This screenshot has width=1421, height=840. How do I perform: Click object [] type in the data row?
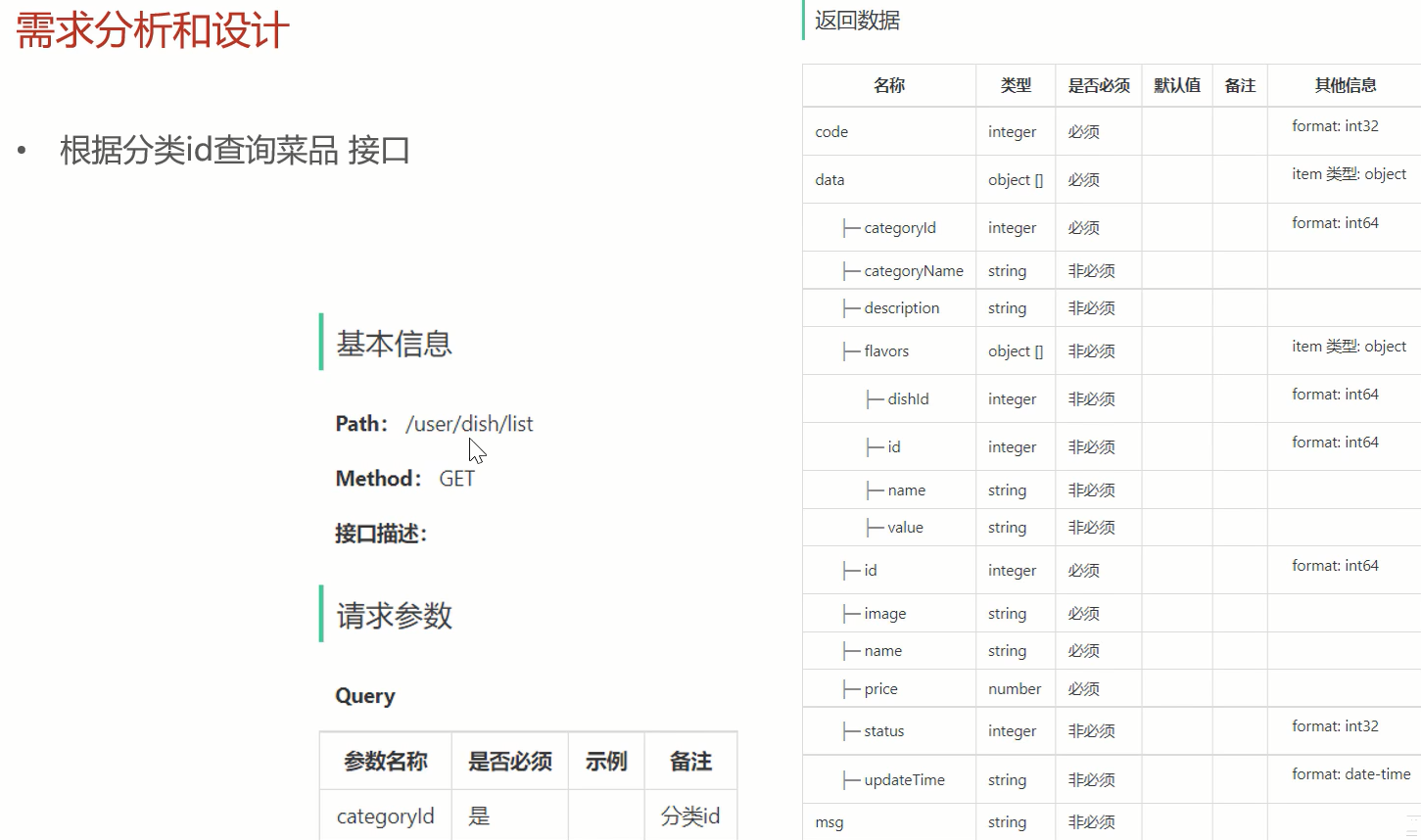[1016, 180]
